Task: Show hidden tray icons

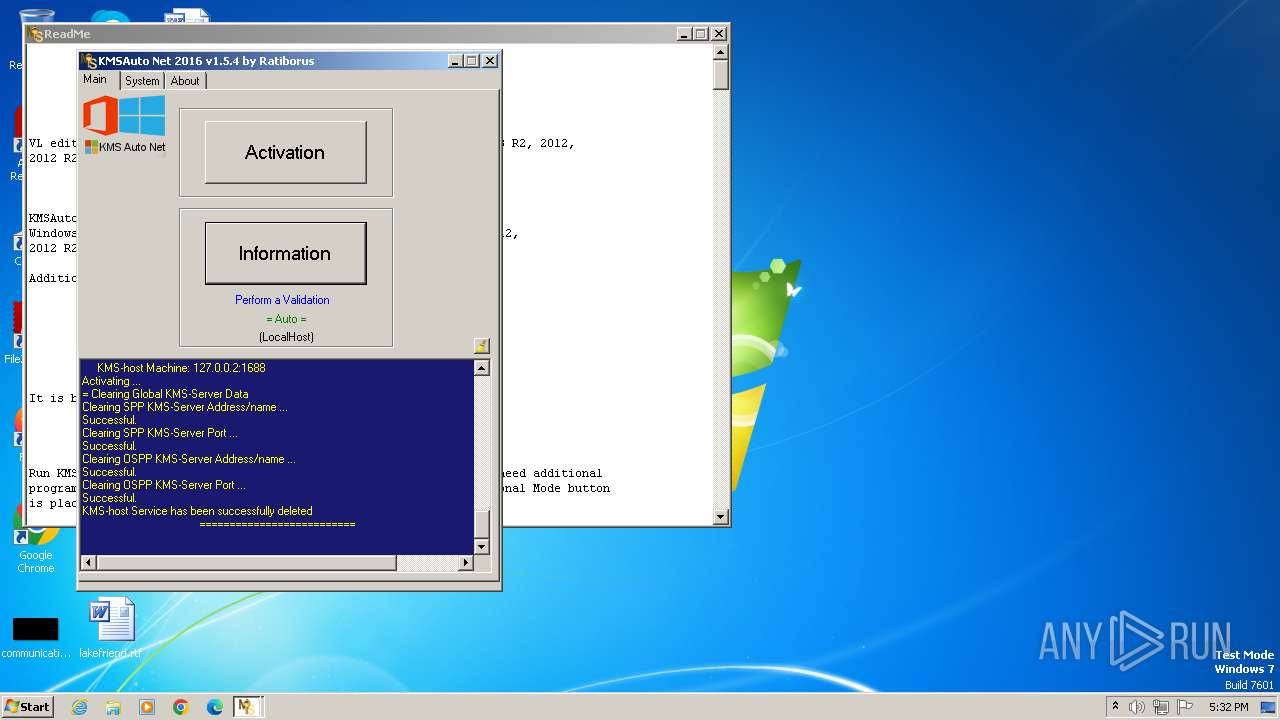Action: click(1116, 707)
